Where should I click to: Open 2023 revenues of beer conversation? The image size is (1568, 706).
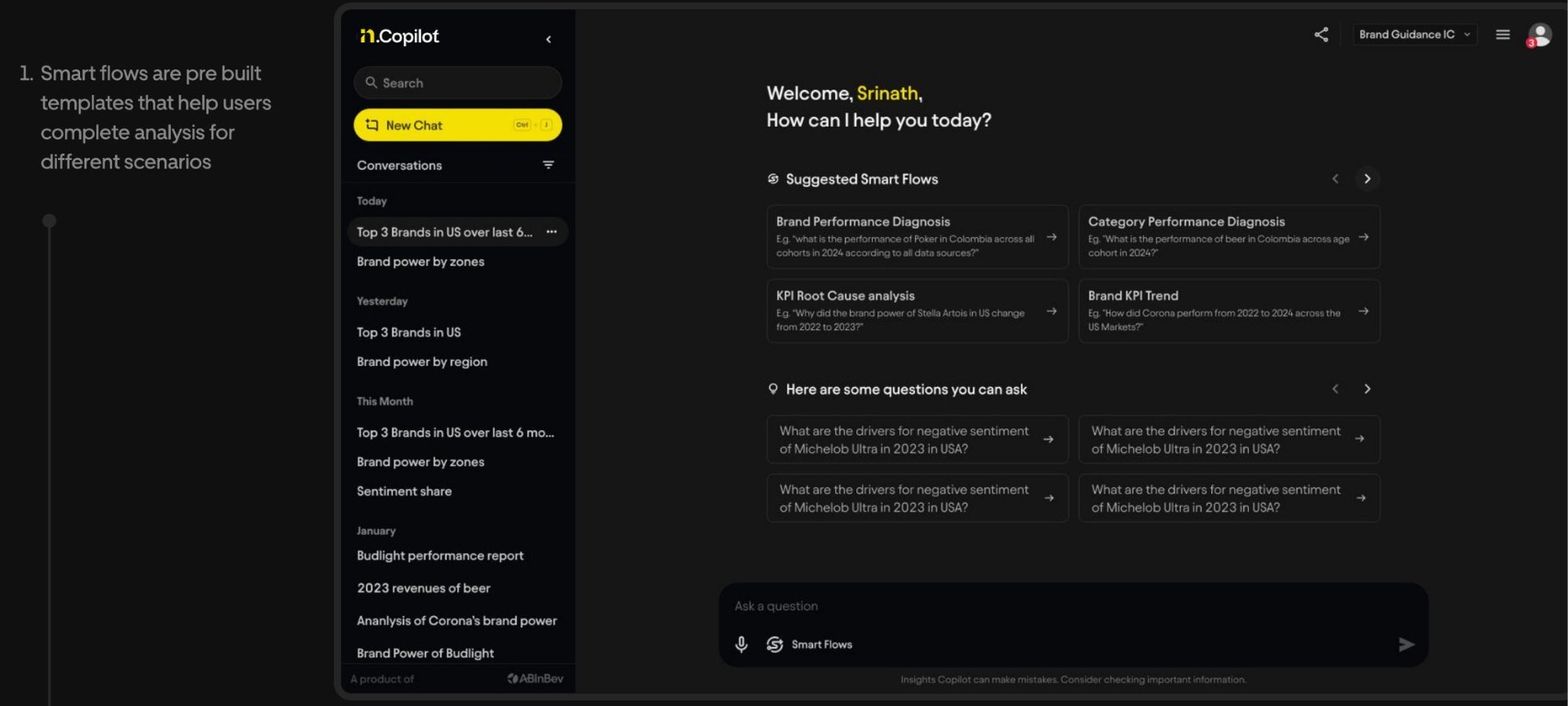(x=424, y=588)
